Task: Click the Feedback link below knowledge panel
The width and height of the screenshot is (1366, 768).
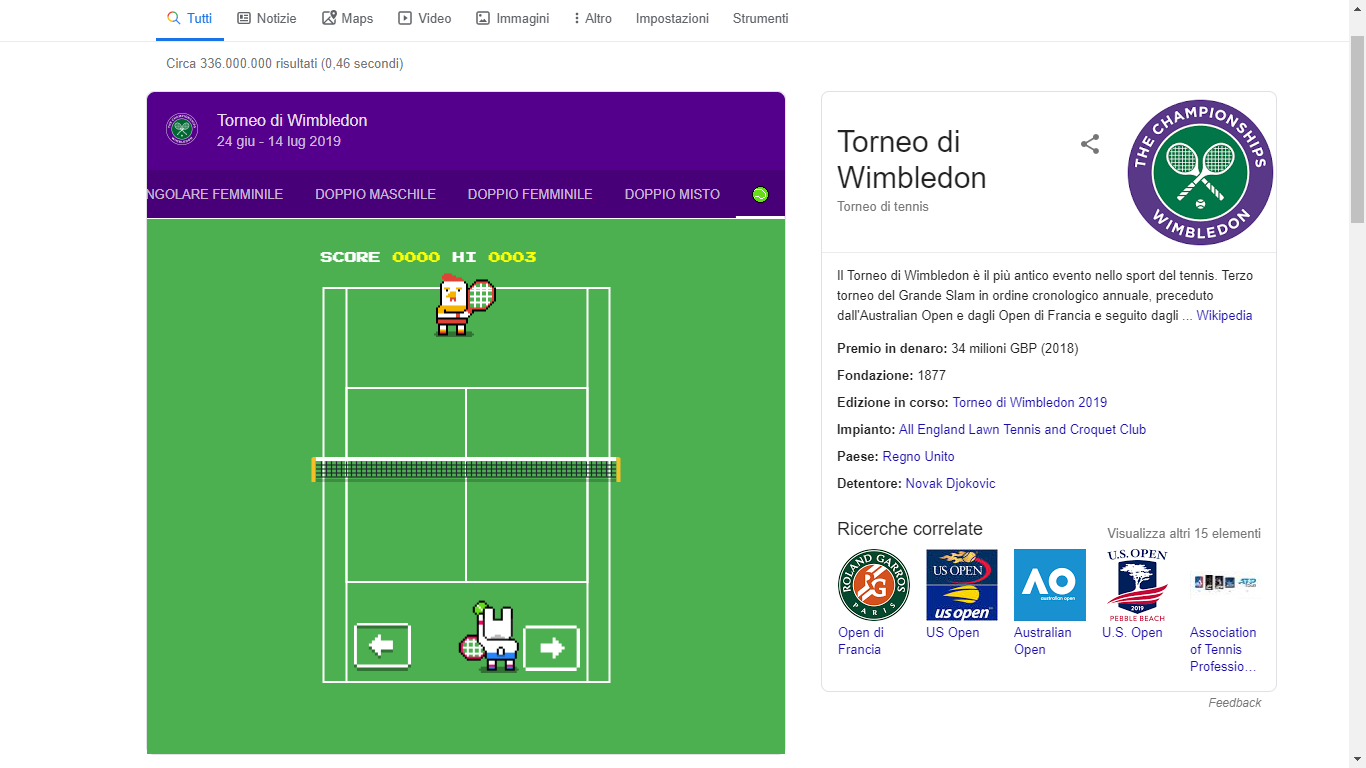Action: [1234, 703]
